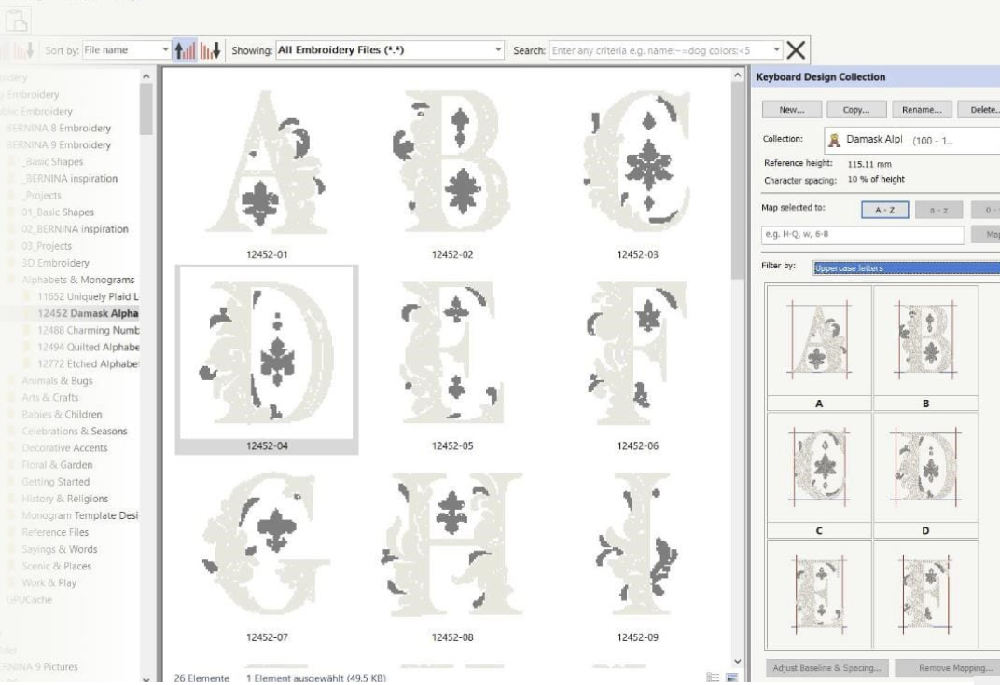The height and width of the screenshot is (685, 1000).
Task: Click the Rename... button
Action: click(x=920, y=110)
